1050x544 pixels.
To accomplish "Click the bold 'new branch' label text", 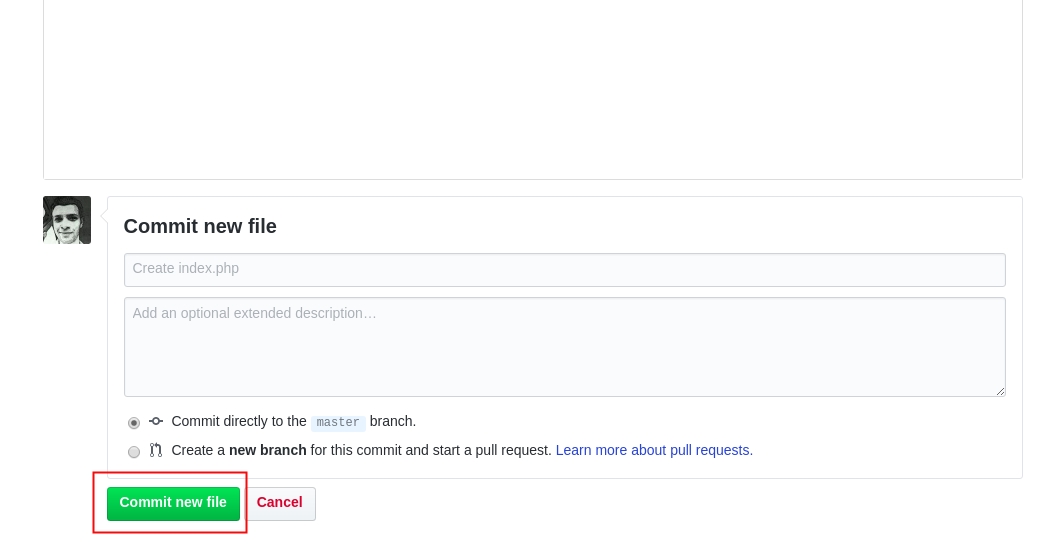I will pyautogui.click(x=268, y=450).
